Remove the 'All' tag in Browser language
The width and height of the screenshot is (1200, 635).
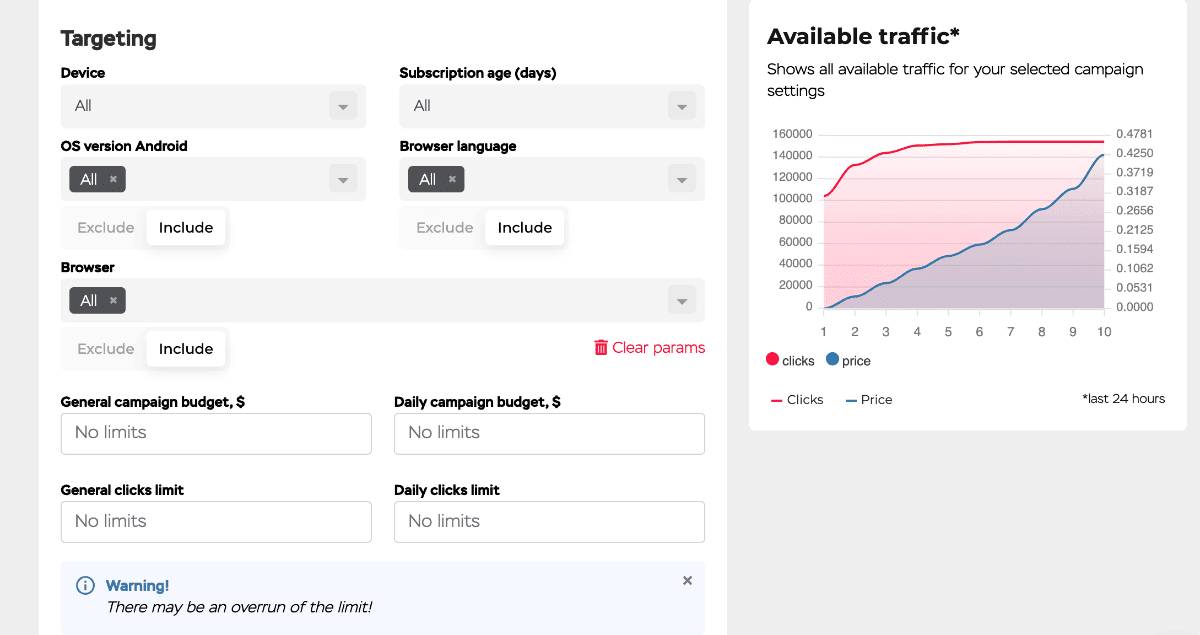(452, 180)
